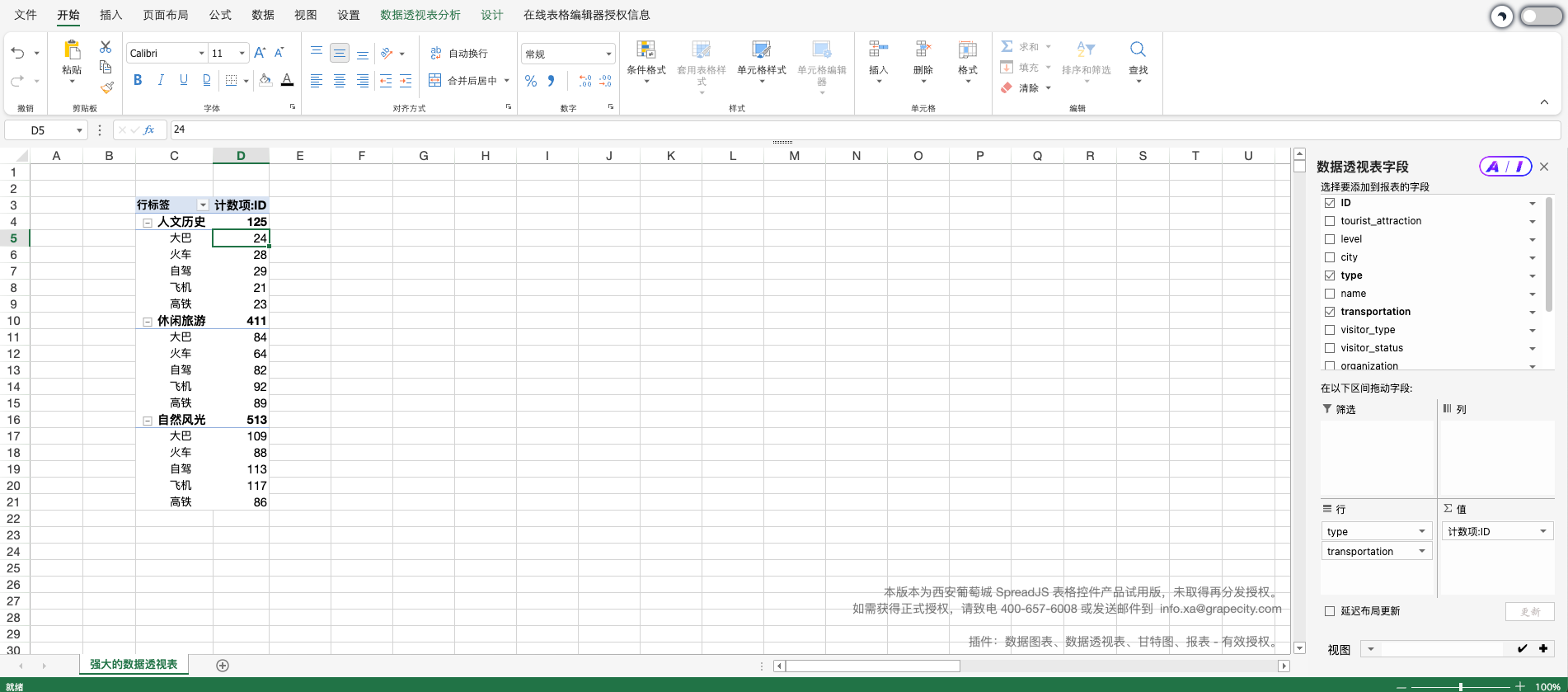This screenshot has height=692, width=1568.
Task: Click the 清除 clear button
Action: pyautogui.click(x=1026, y=88)
